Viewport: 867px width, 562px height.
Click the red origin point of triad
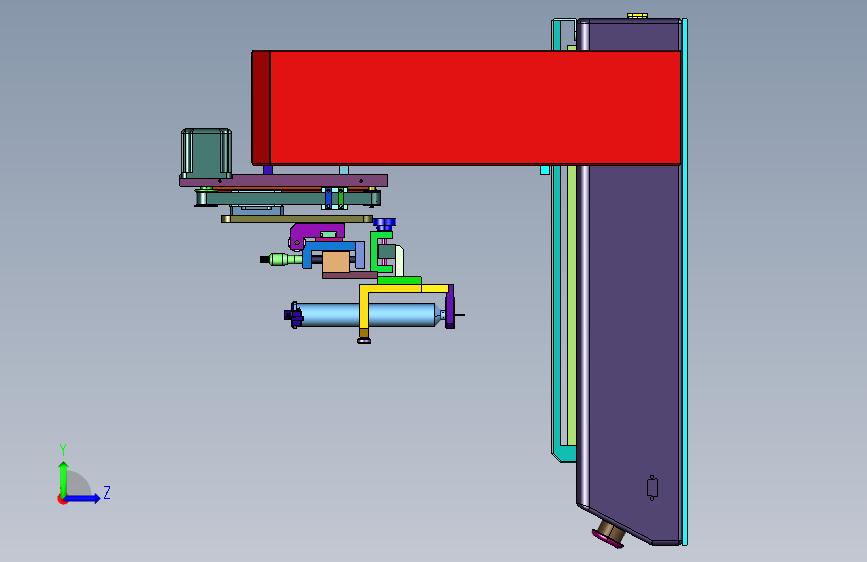click(62, 499)
